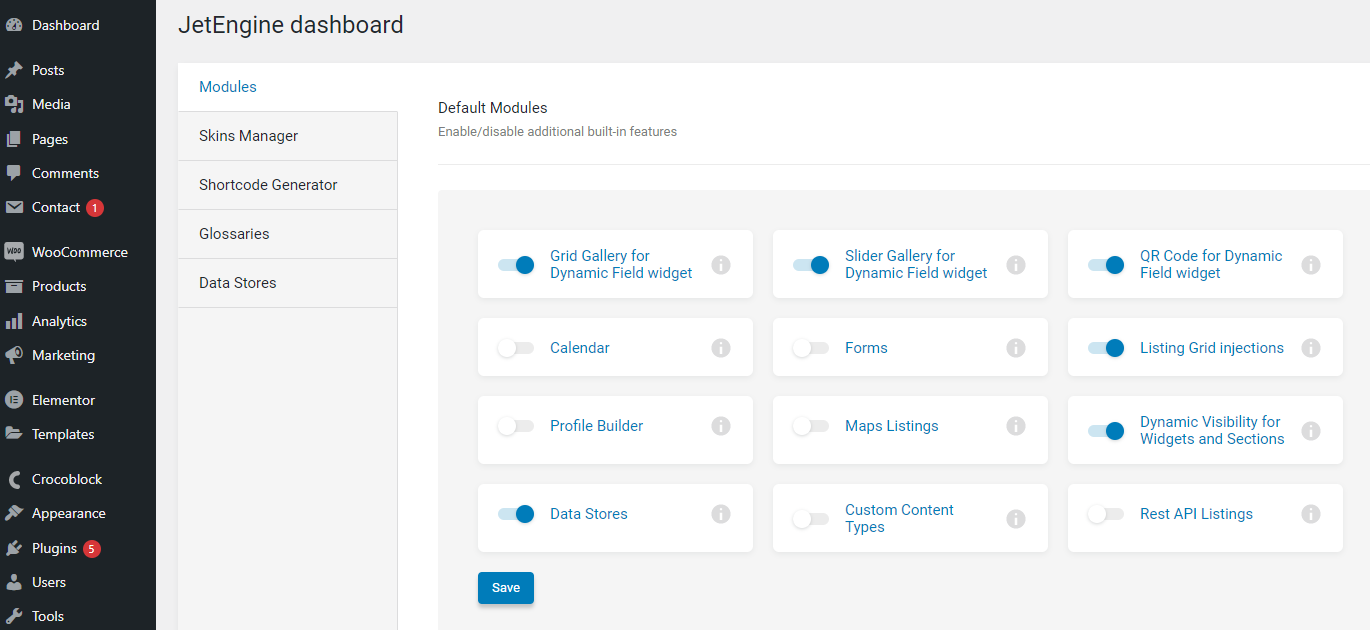The image size is (1370, 630).
Task: Click the Comments speech bubble icon
Action: [x=14, y=173]
